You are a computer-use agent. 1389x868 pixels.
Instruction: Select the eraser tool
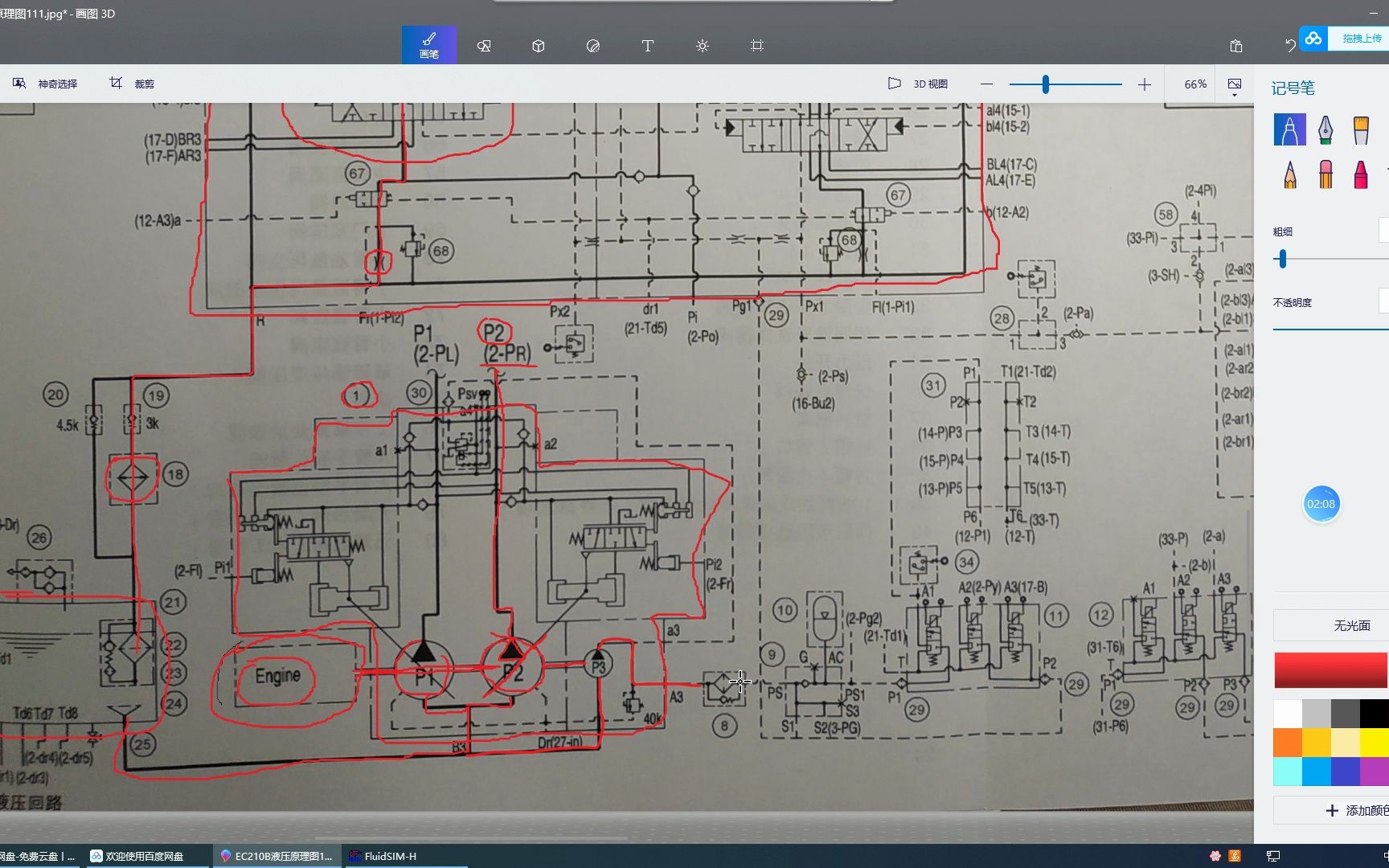[x=1325, y=174]
